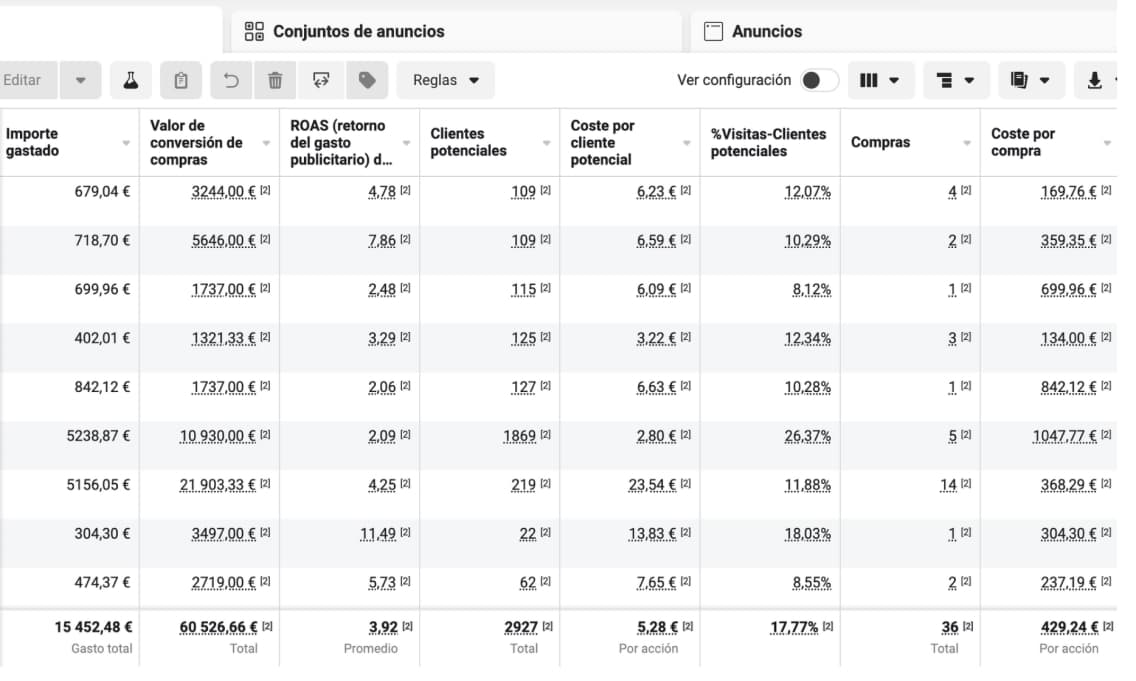The width and height of the screenshot is (1136, 681).
Task: Open the Reglas dropdown
Action: [x=446, y=80]
